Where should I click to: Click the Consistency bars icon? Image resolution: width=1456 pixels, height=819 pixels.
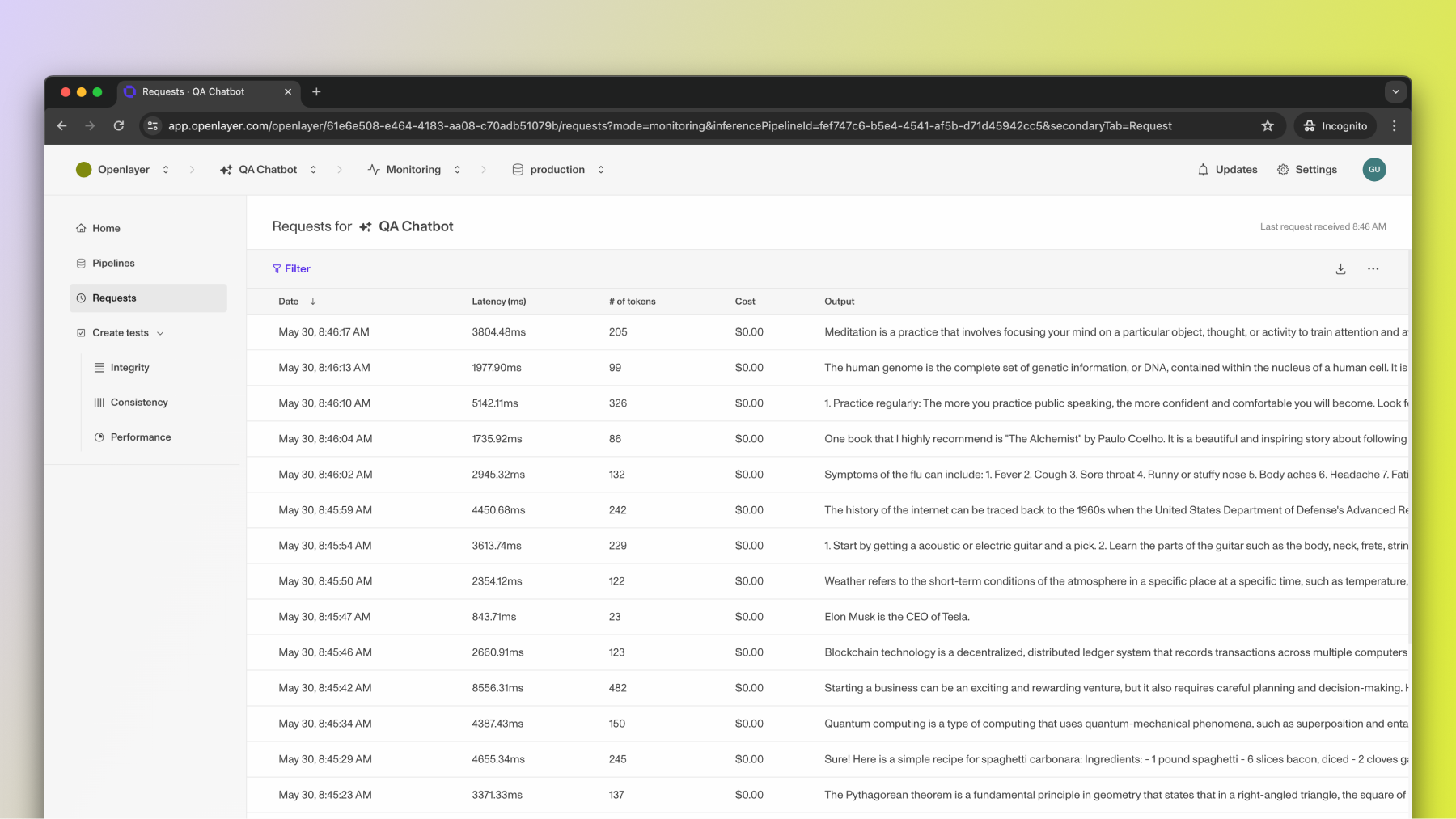99,402
